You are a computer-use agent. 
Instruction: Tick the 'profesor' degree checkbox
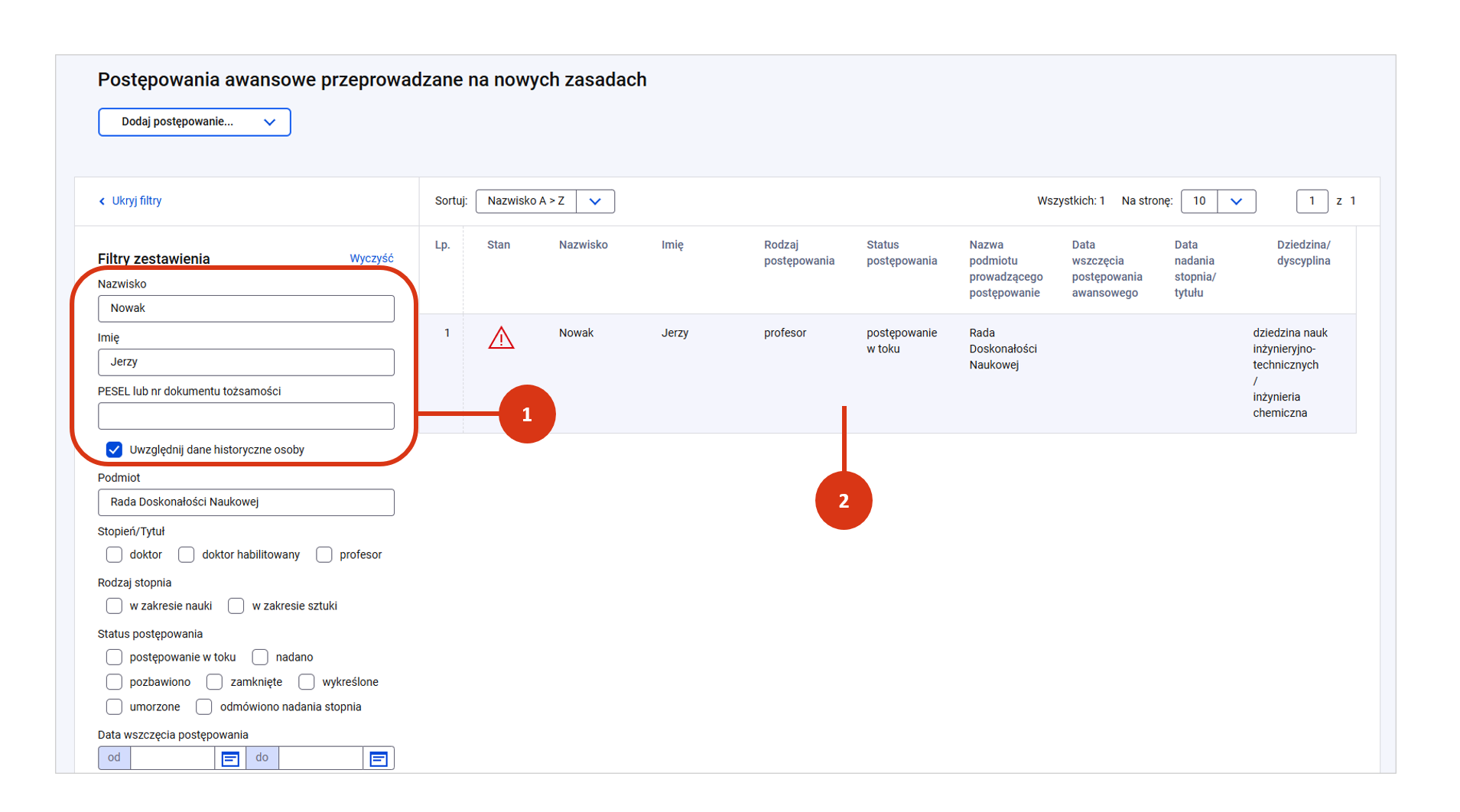[324, 554]
